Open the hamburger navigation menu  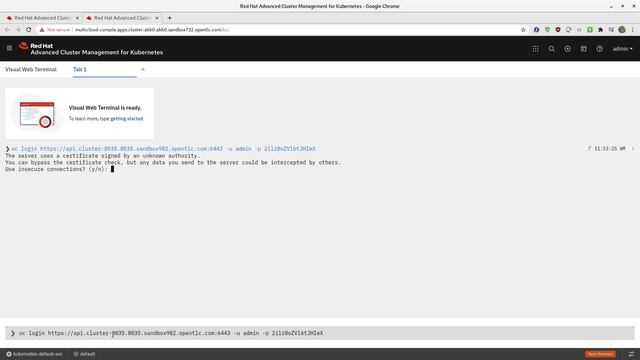point(9,48)
